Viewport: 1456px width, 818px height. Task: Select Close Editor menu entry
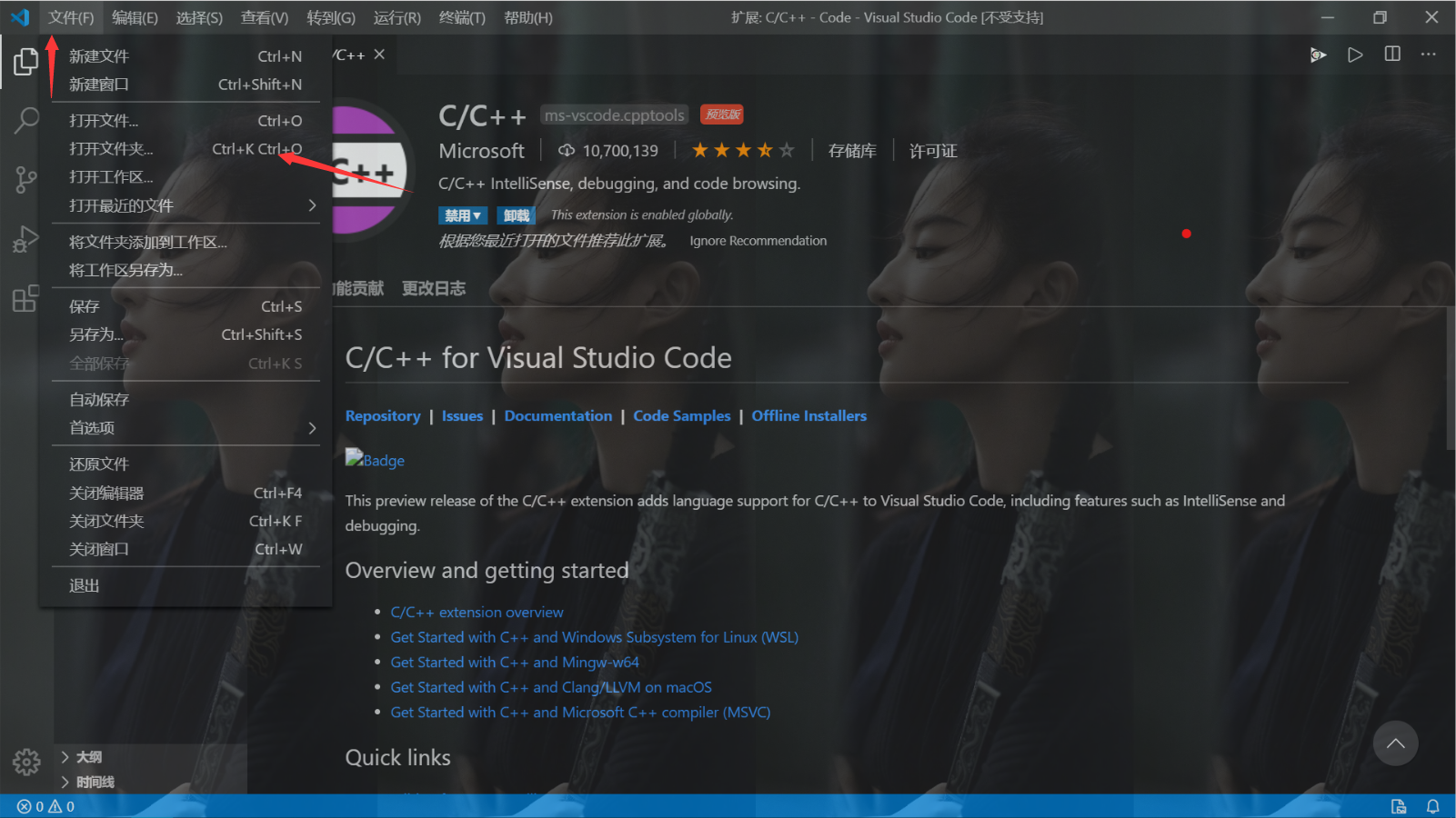pyautogui.click(x=186, y=493)
